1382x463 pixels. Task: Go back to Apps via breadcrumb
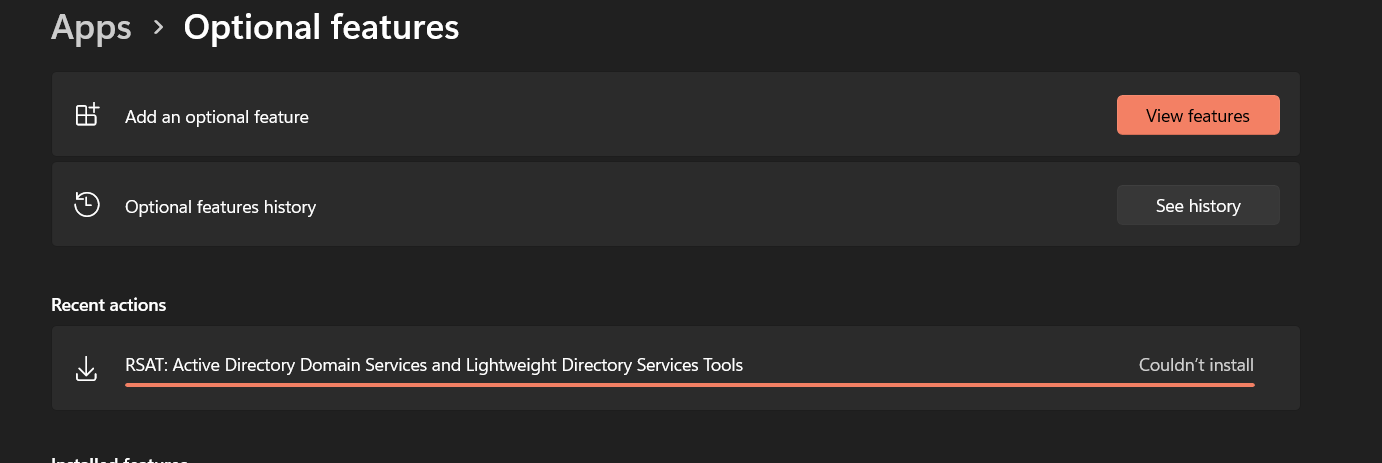click(x=91, y=27)
